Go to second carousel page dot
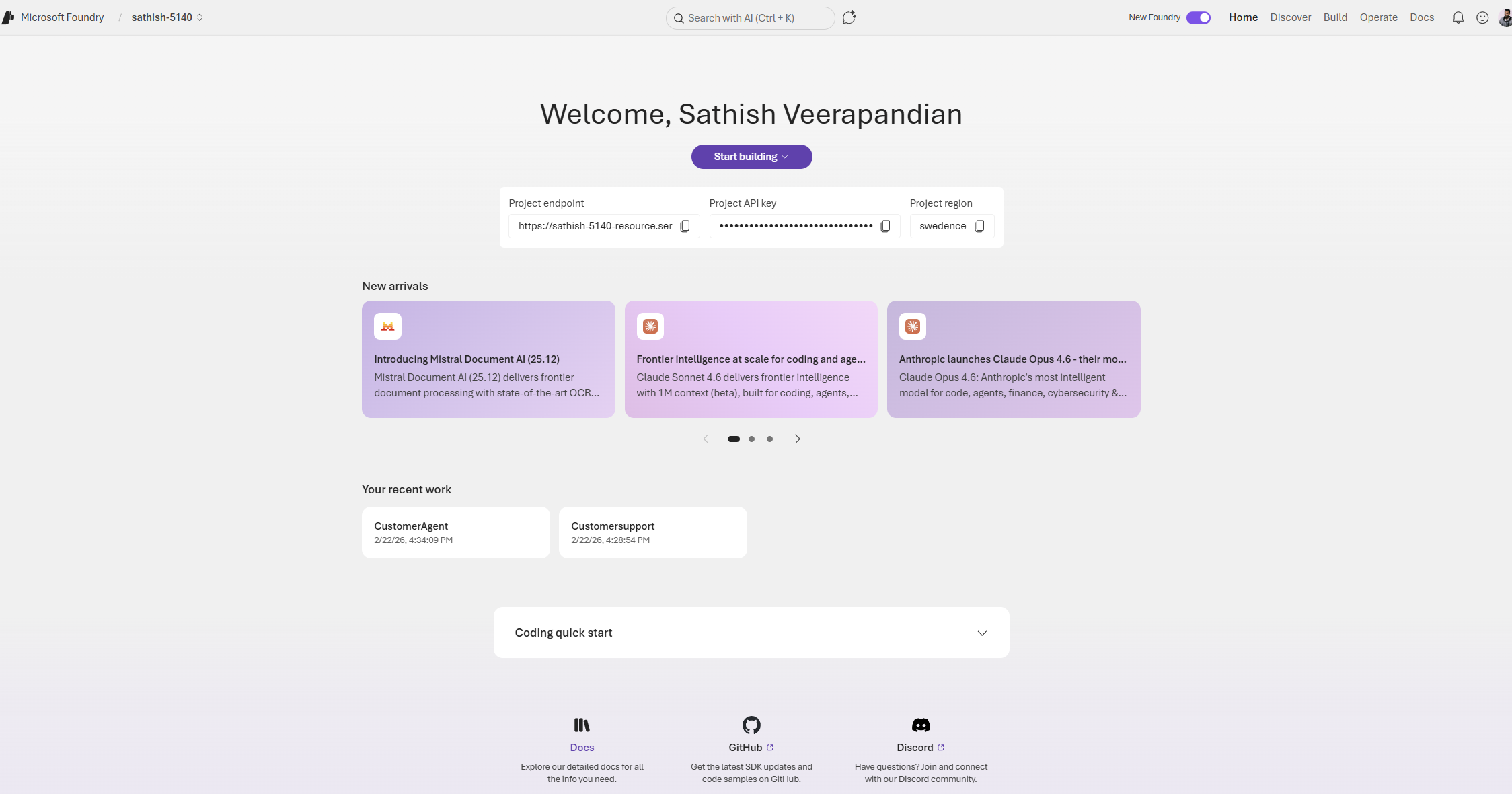 (751, 439)
